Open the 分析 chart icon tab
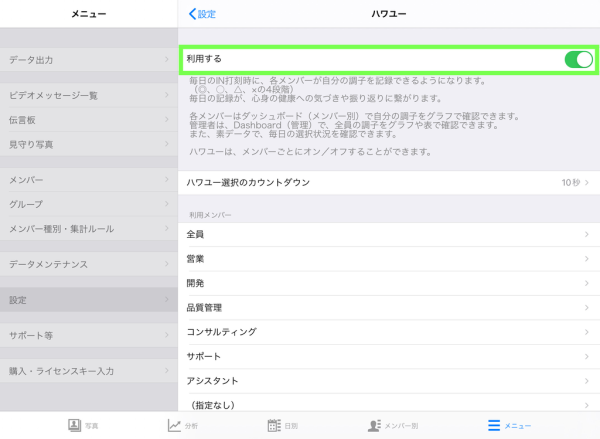Screen dimensions: 600x439 [174, 425]
